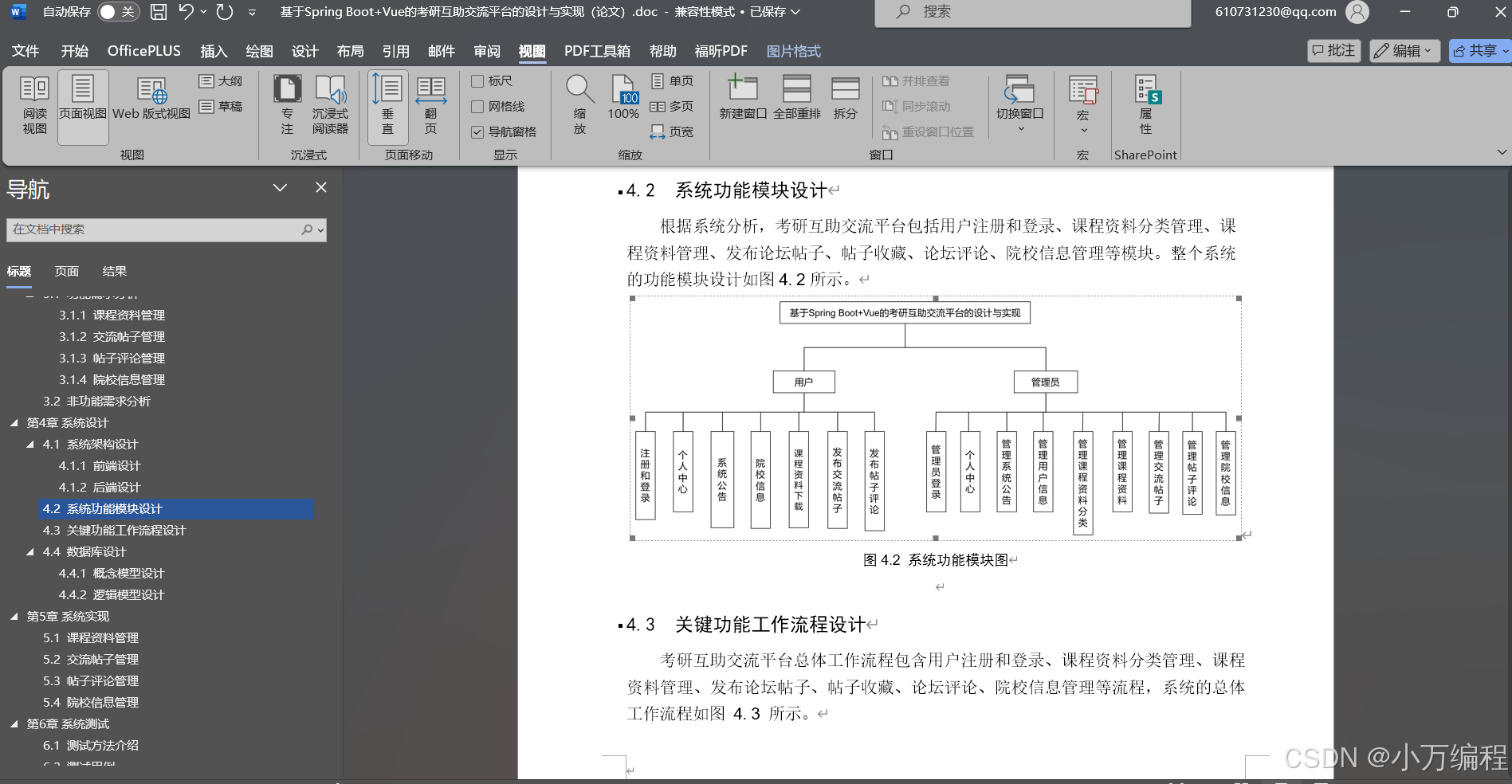Open Draft view (草稿)
The width and height of the screenshot is (1512, 784).
(x=221, y=107)
